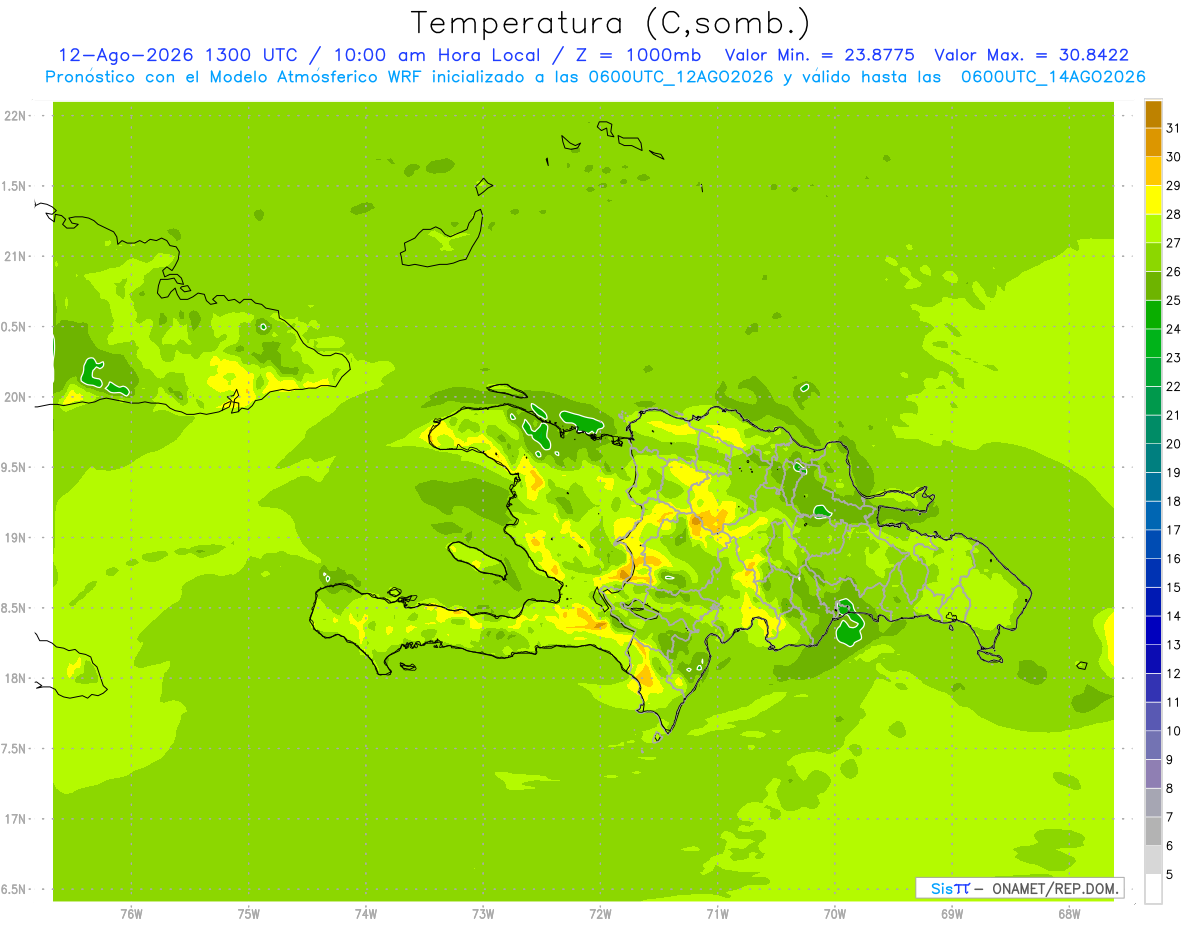
Task: Click the Valor Min. = 23.8775 text
Action: point(819,56)
